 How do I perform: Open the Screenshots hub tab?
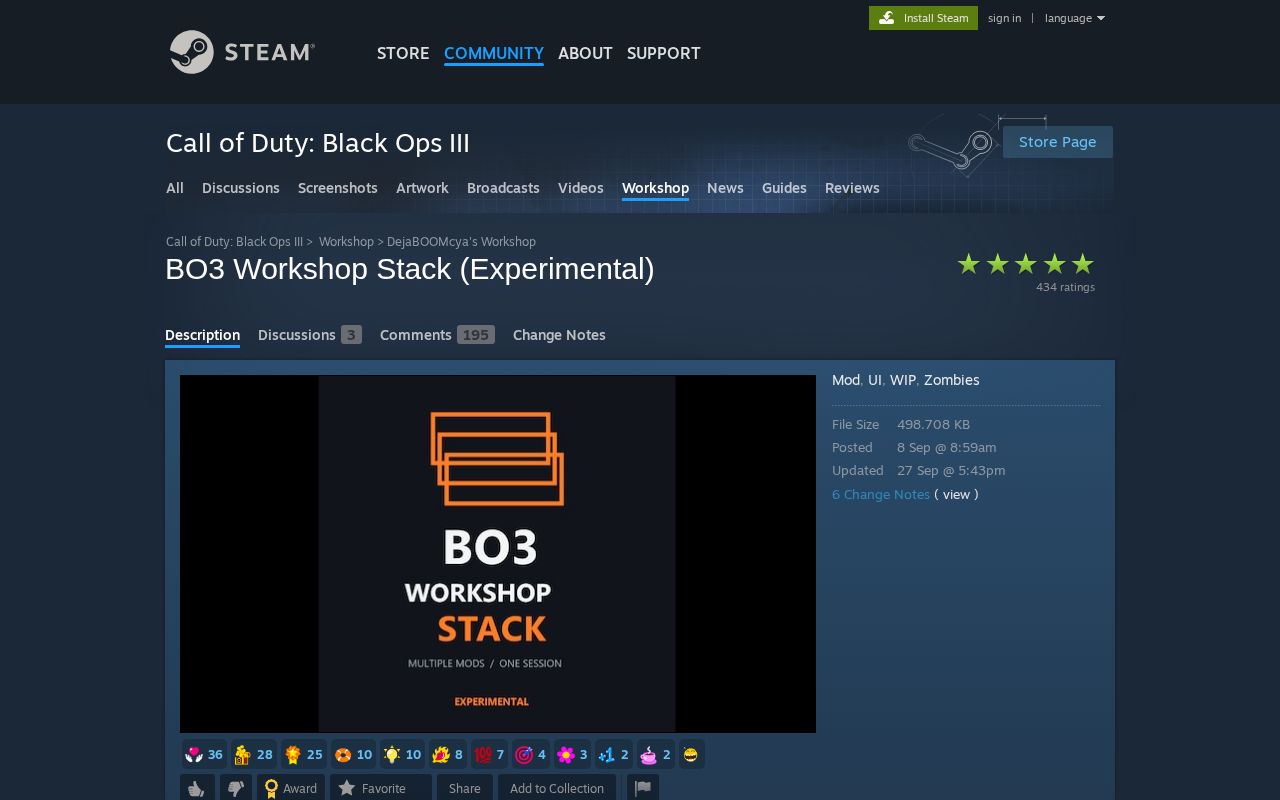(338, 188)
